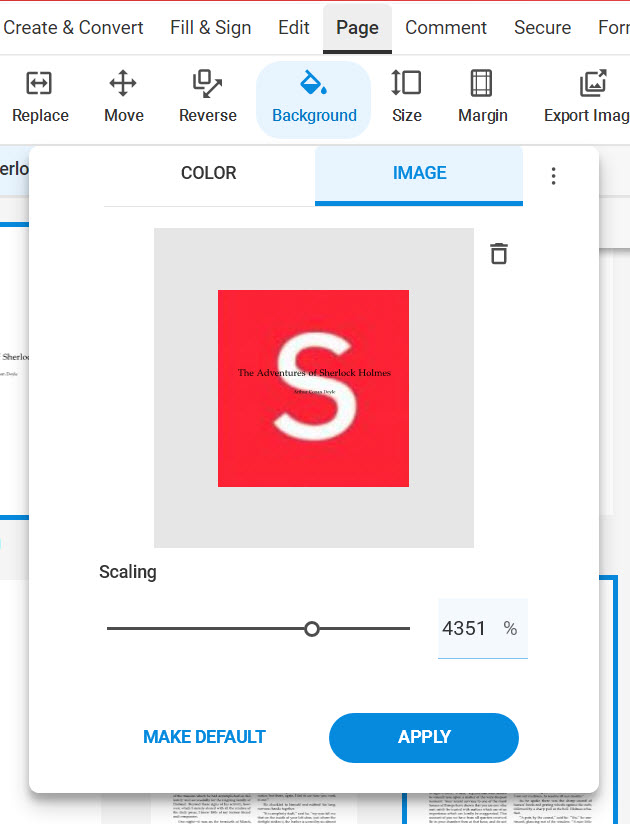
Task: Select the IMAGE background tab
Action: pyautogui.click(x=419, y=175)
